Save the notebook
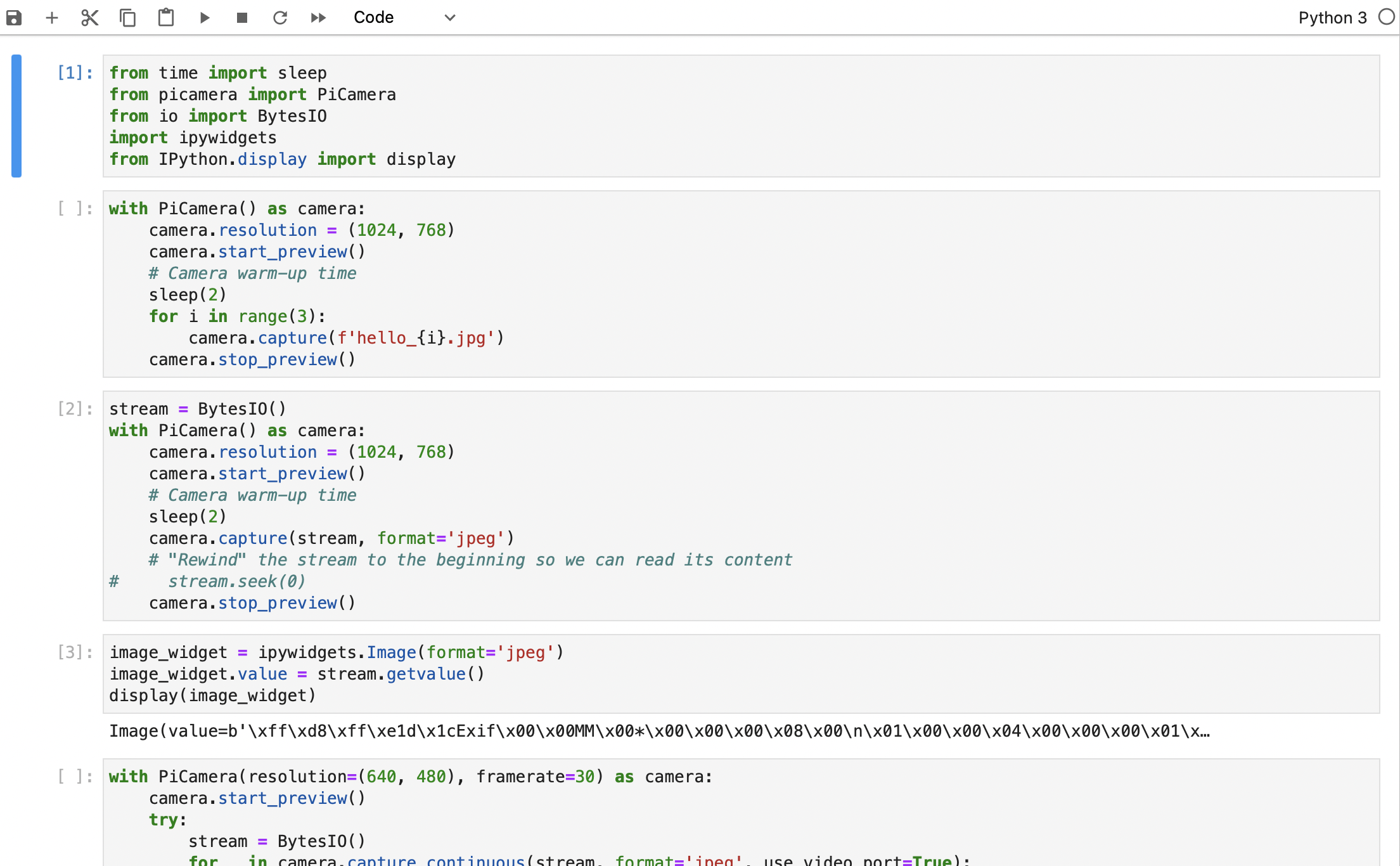 click(13, 18)
